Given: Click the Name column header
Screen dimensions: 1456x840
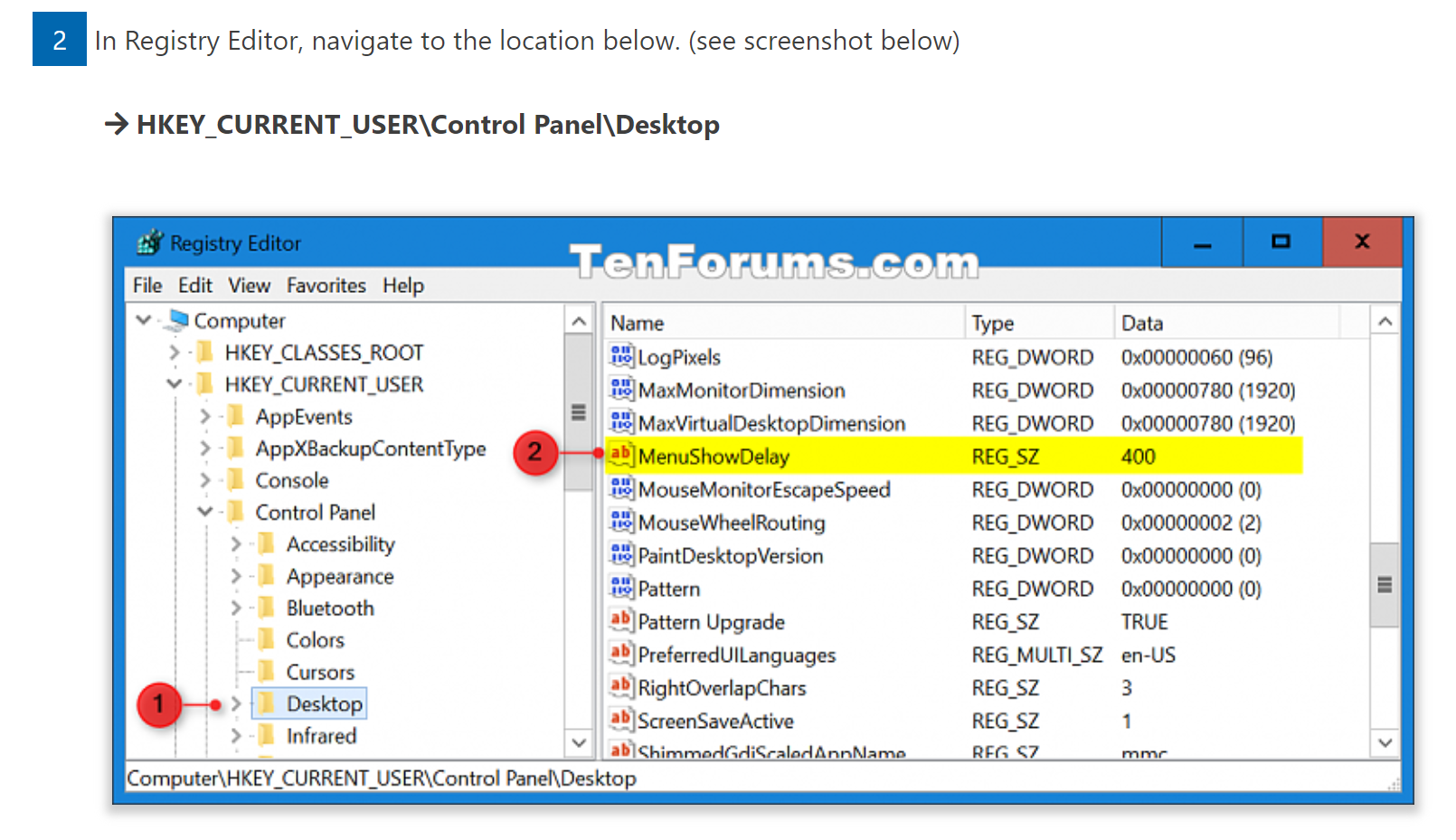Looking at the screenshot, I should pyautogui.click(x=784, y=323).
